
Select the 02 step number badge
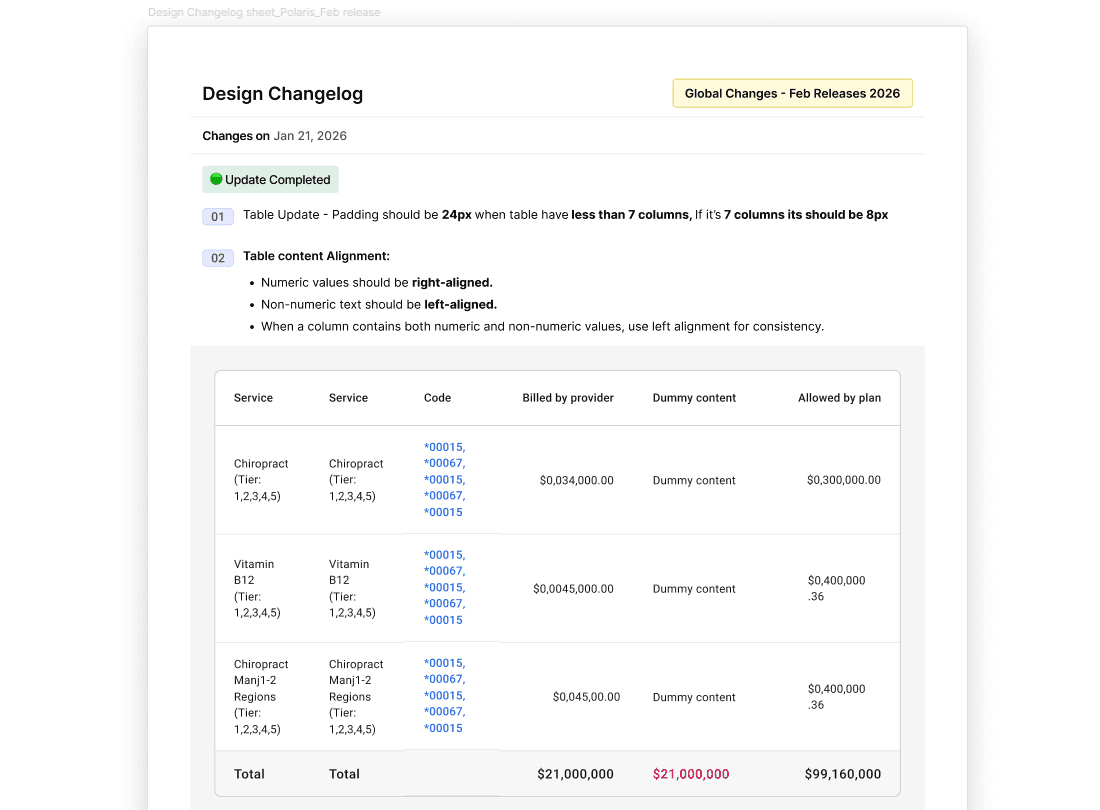(x=217, y=258)
